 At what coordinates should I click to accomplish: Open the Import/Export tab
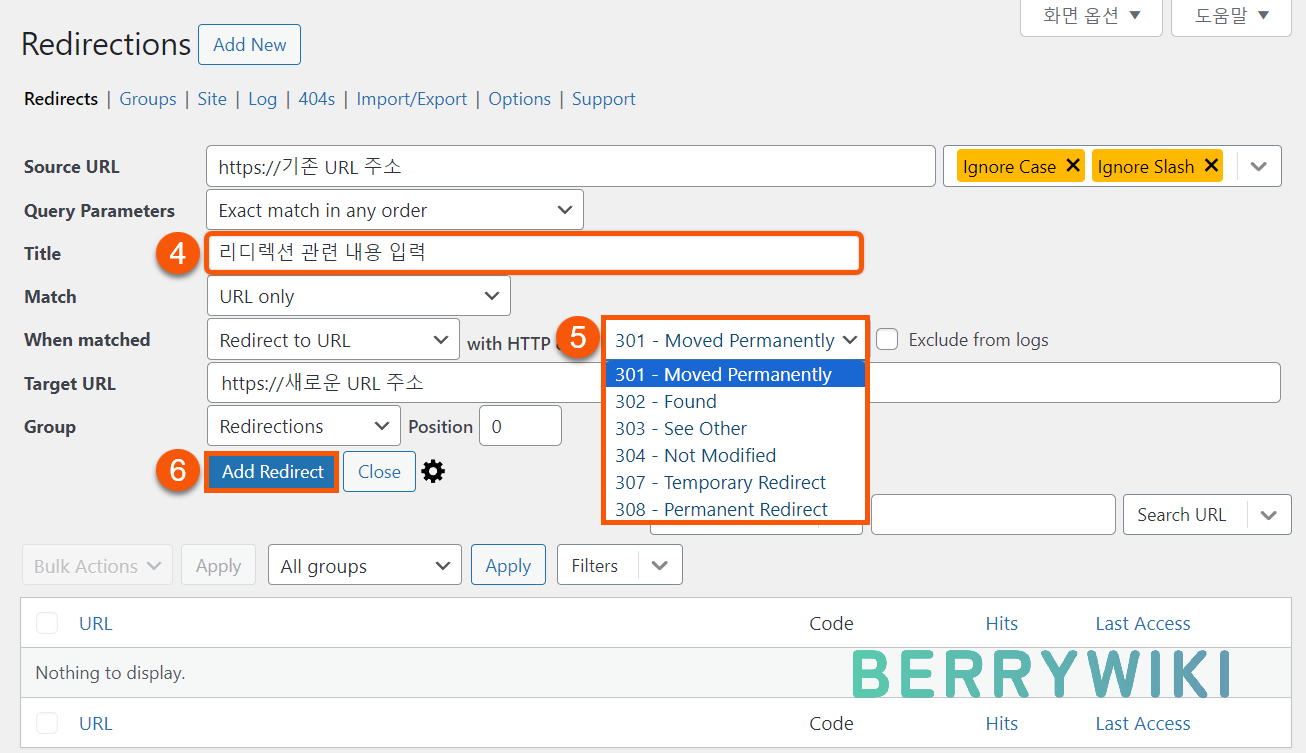click(412, 99)
